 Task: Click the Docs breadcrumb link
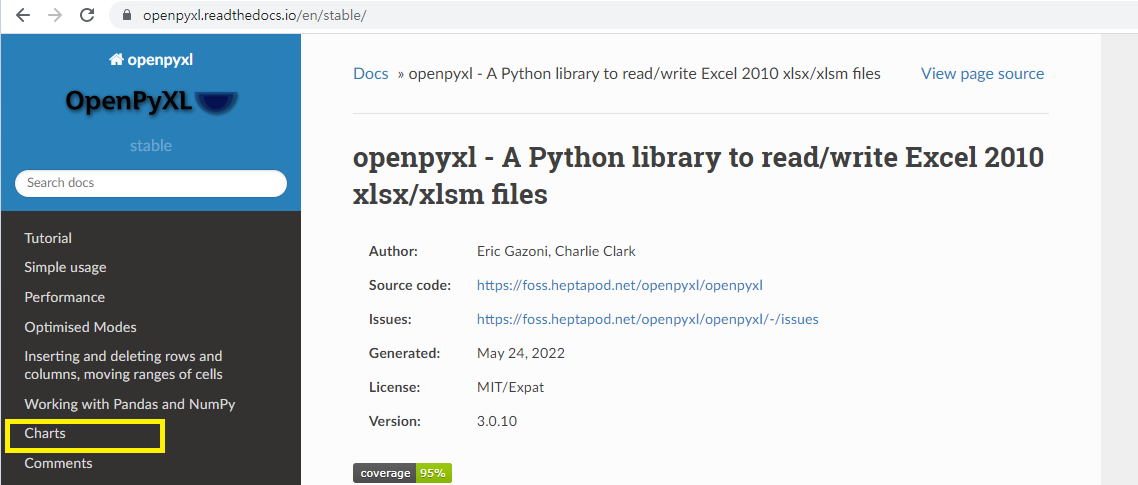371,73
